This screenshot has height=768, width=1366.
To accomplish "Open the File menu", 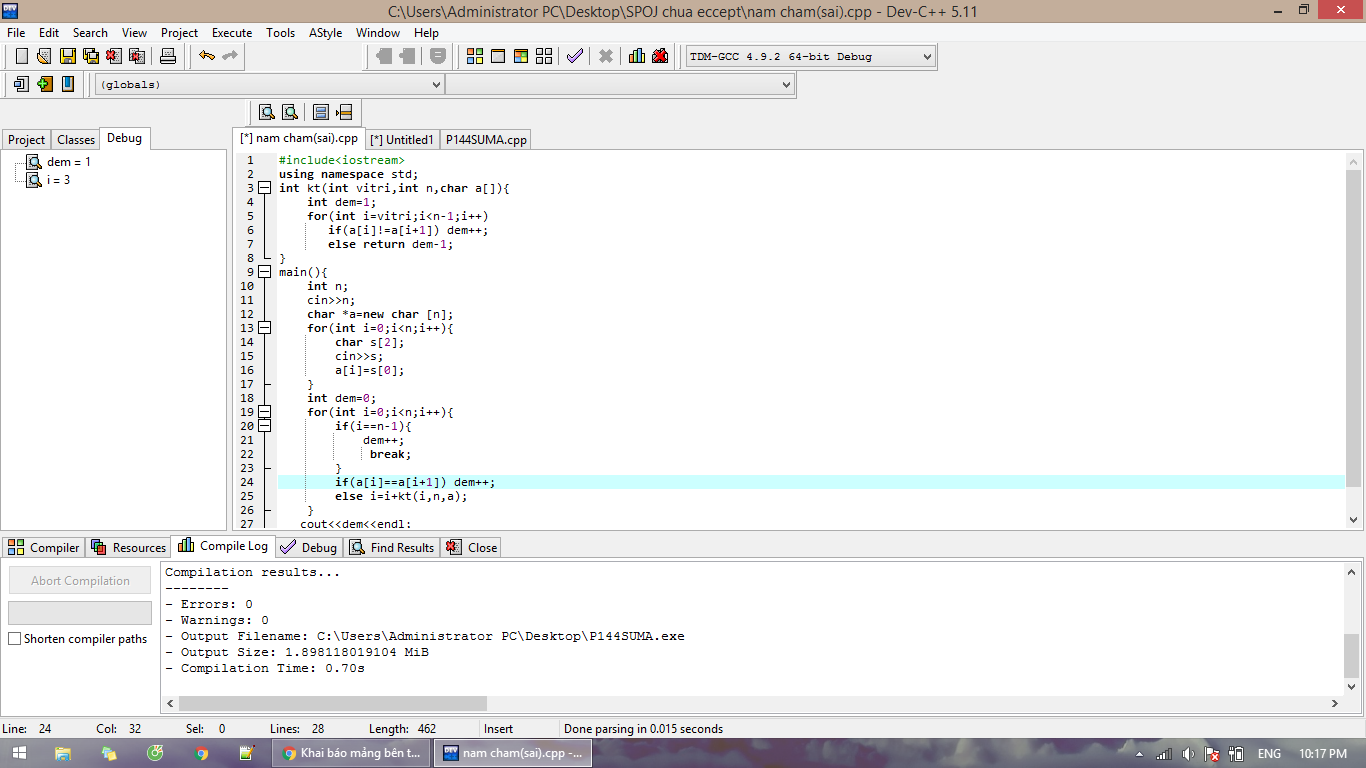I will [16, 32].
